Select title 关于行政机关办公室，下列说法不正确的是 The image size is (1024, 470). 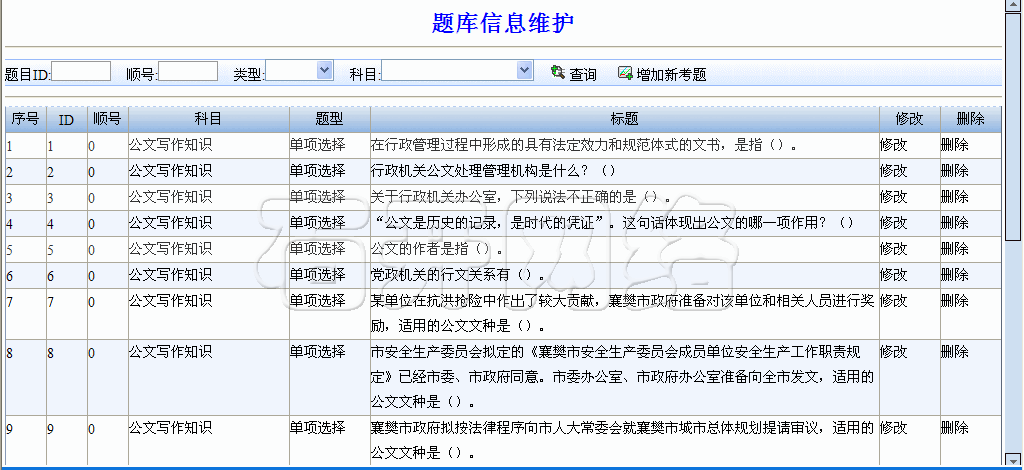pyautogui.click(x=520, y=197)
